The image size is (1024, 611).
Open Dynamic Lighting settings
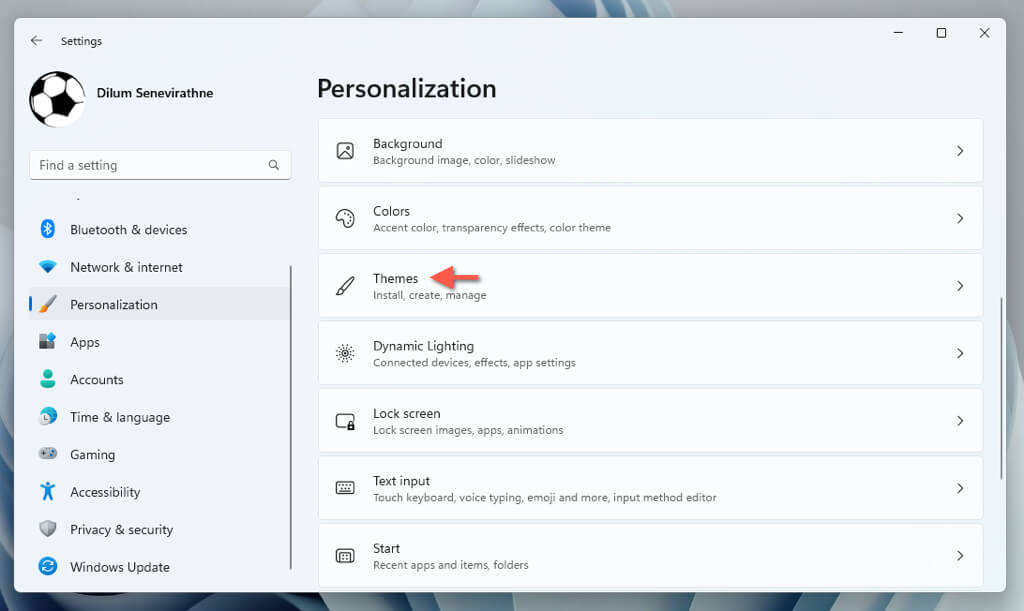point(650,353)
